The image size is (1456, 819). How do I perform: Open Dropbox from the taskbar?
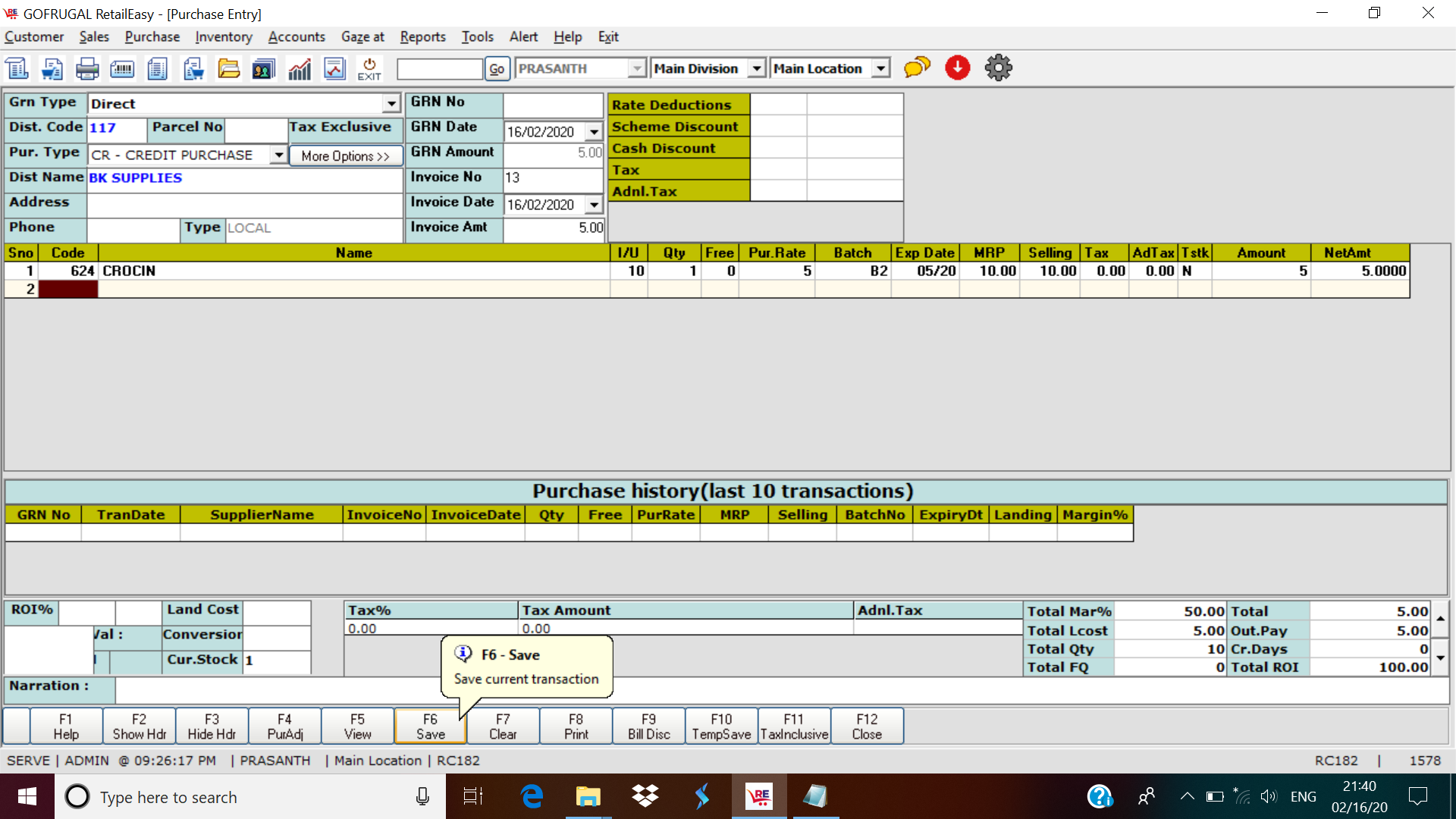click(645, 796)
